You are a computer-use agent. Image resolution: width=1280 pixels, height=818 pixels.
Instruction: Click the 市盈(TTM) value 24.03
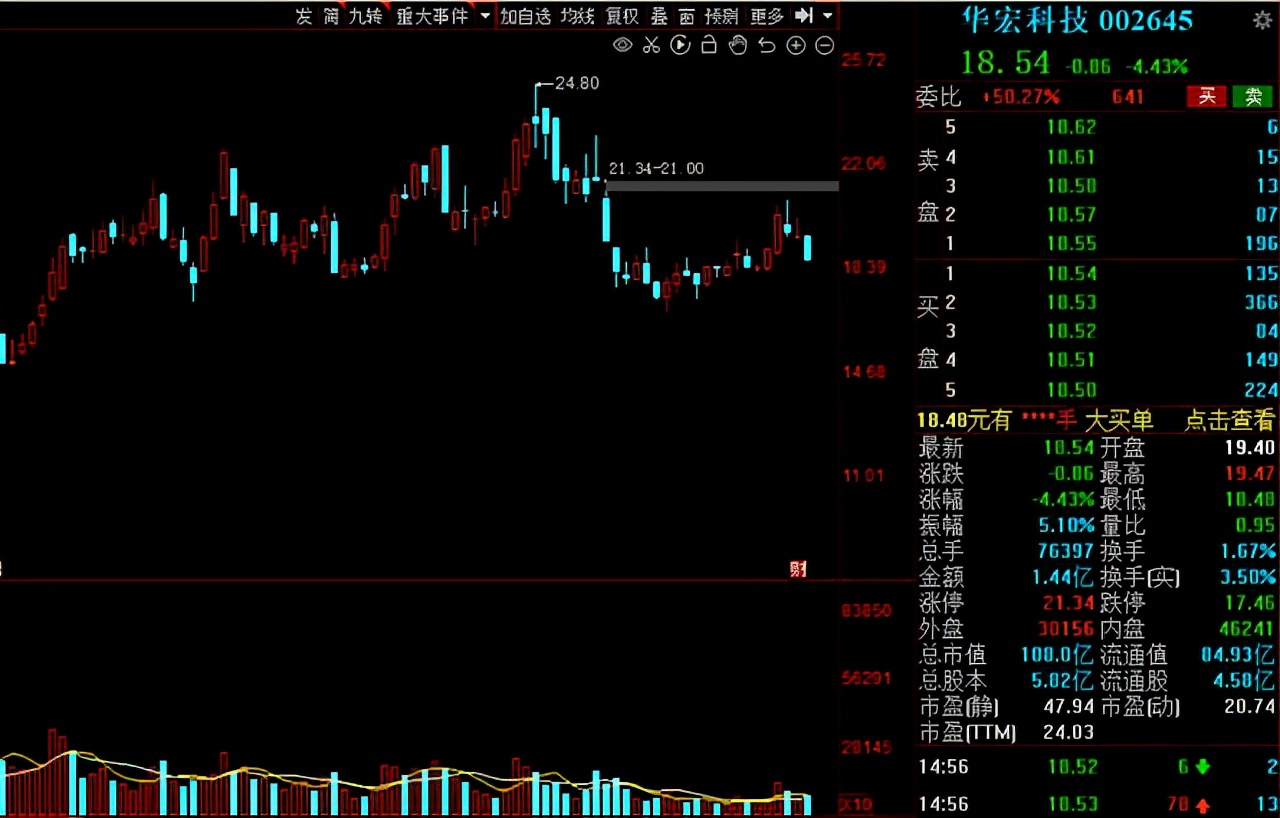tap(1068, 733)
